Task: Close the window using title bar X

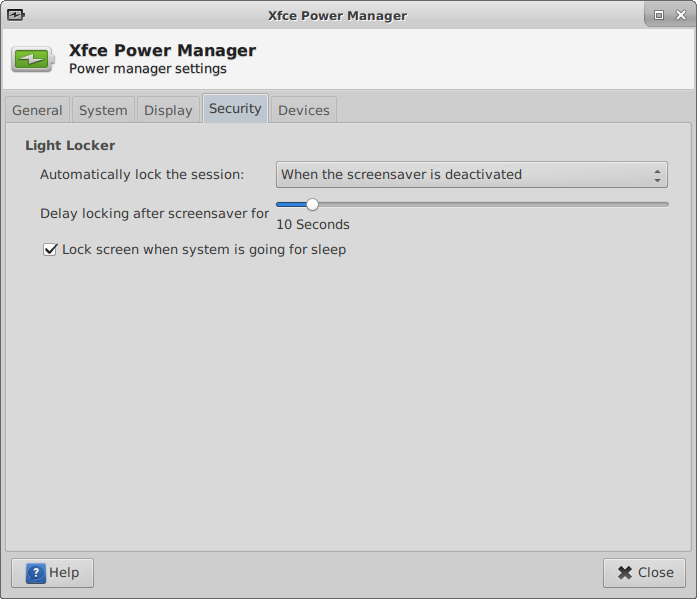Action: pos(680,15)
